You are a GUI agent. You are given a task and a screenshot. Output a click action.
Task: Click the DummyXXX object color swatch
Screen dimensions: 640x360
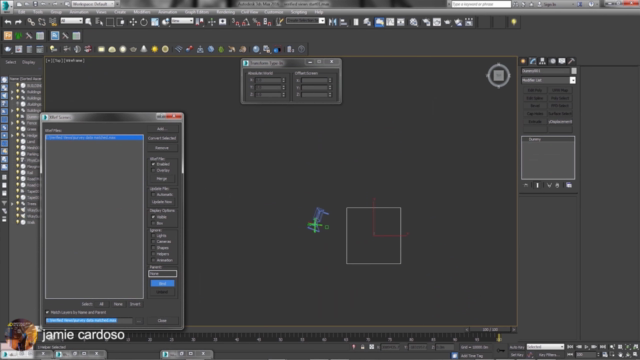coord(574,71)
